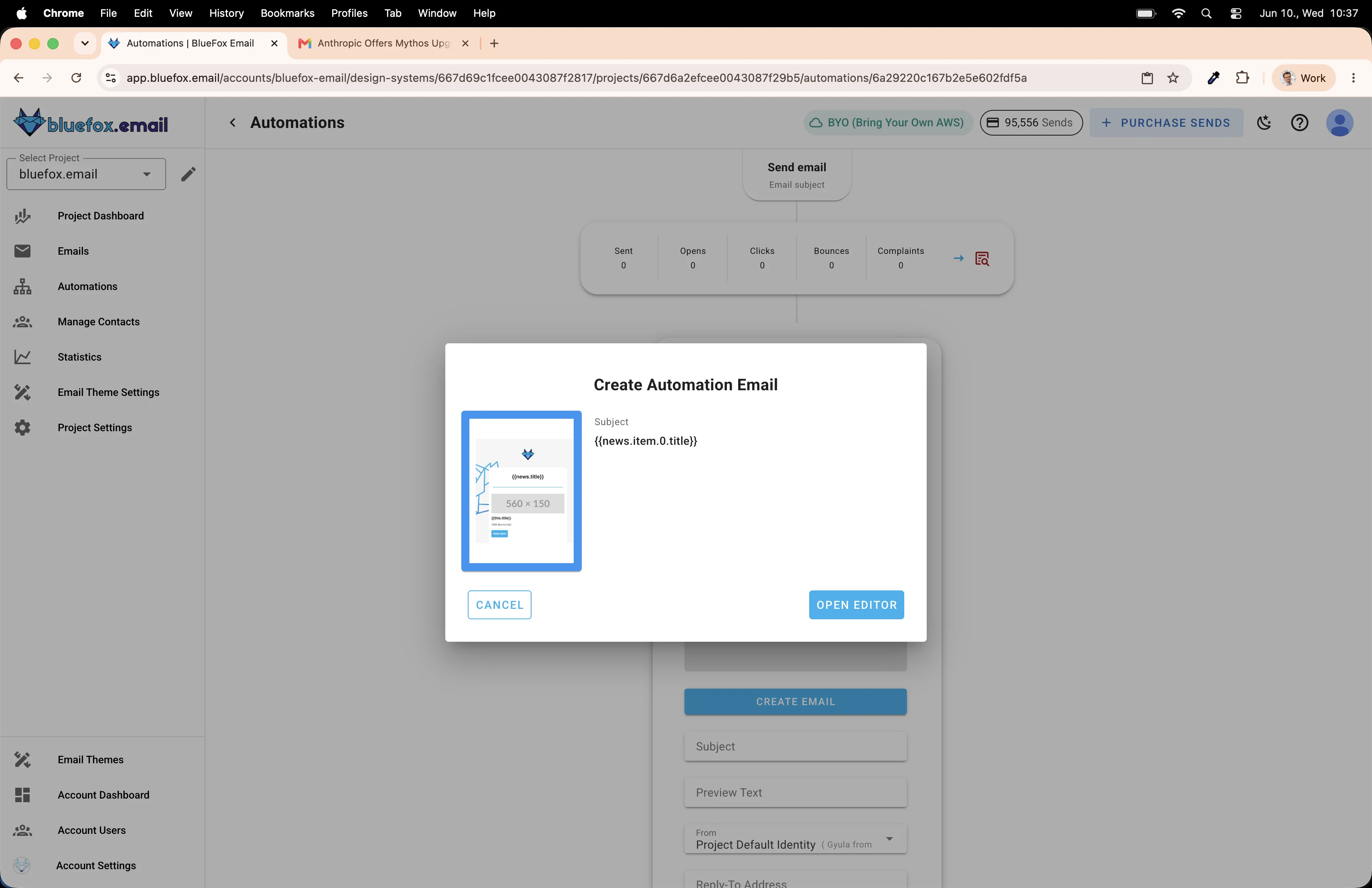Click the Account Users people icon

tap(22, 830)
